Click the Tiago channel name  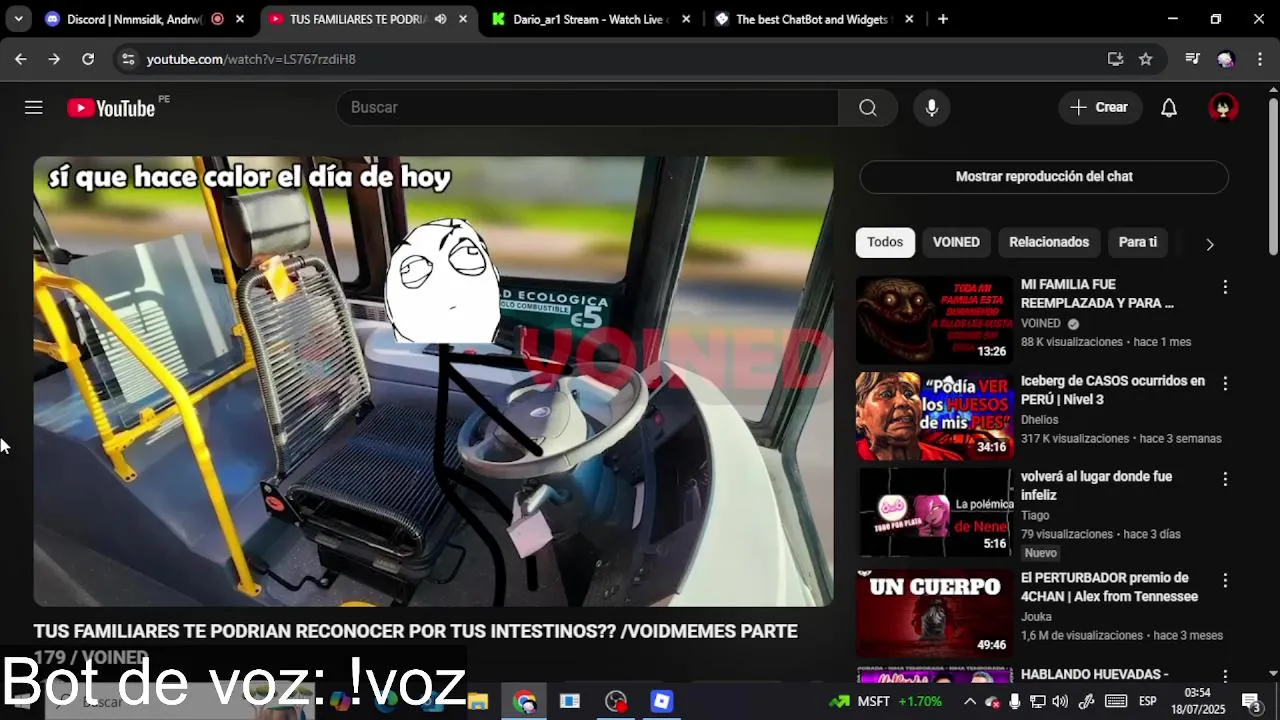(x=1035, y=516)
